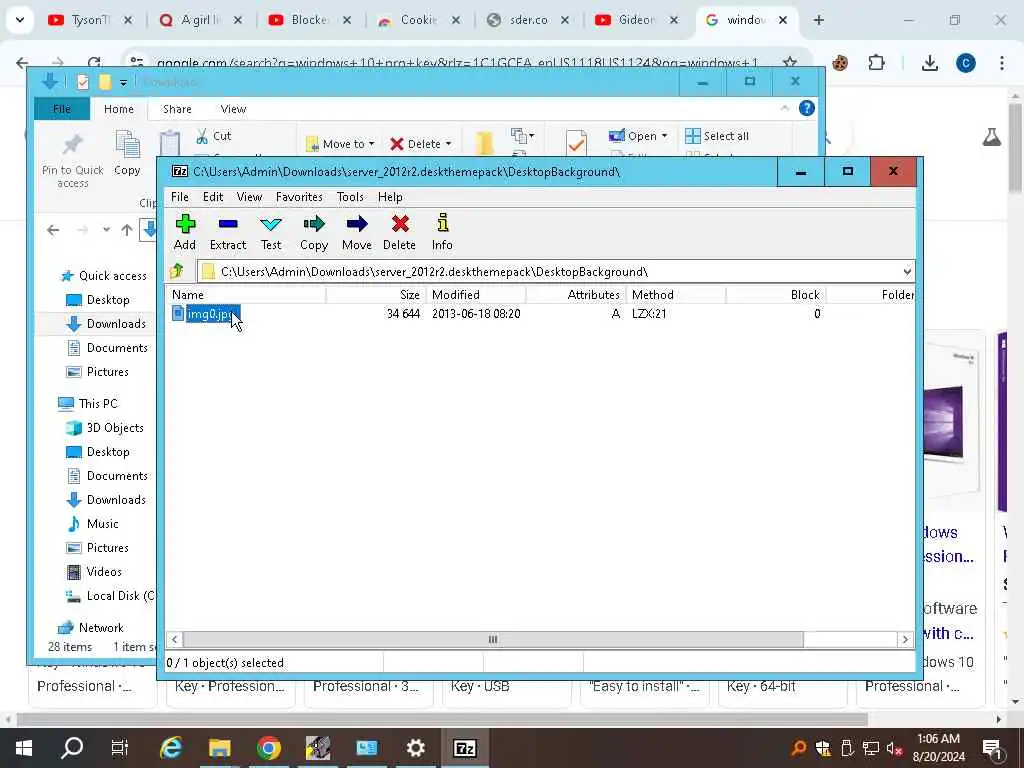
Task: Open Windows taskbar search
Action: (x=72, y=748)
